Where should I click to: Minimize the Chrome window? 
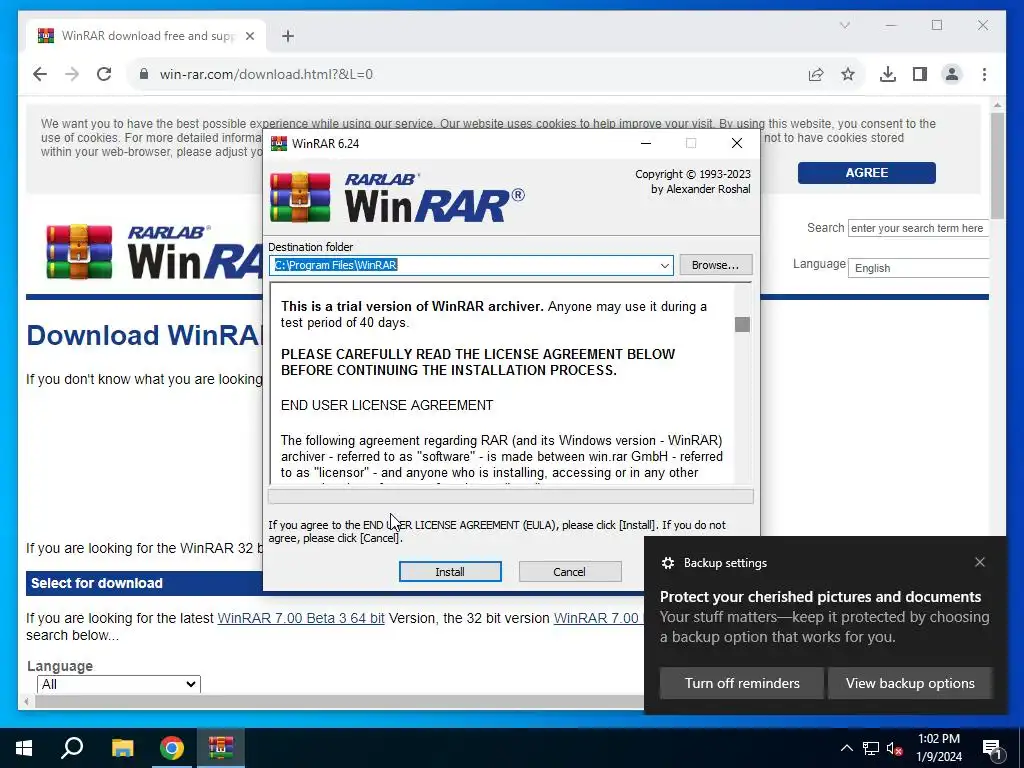pyautogui.click(x=891, y=25)
